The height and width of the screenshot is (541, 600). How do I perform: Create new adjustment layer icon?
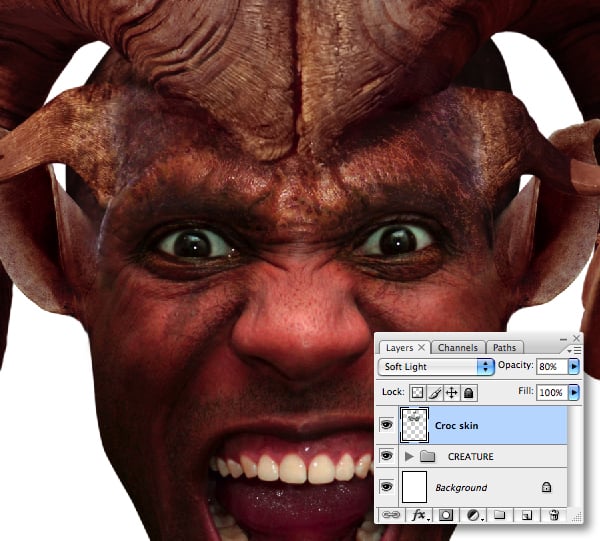click(472, 515)
